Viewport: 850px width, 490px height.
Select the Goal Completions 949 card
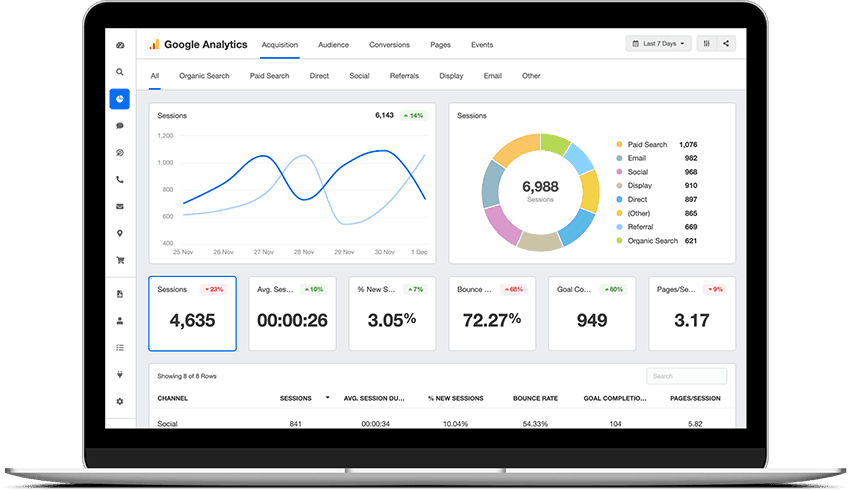tap(591, 313)
